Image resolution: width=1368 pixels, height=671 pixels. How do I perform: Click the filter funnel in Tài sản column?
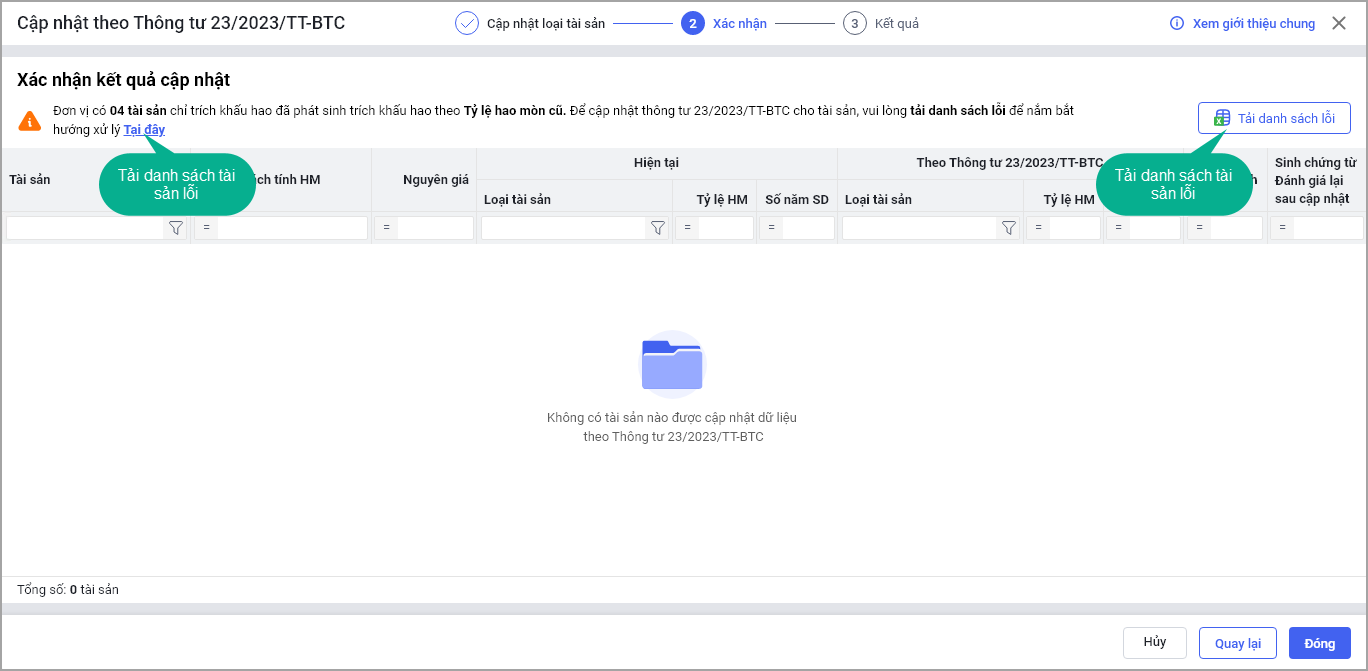coord(176,228)
